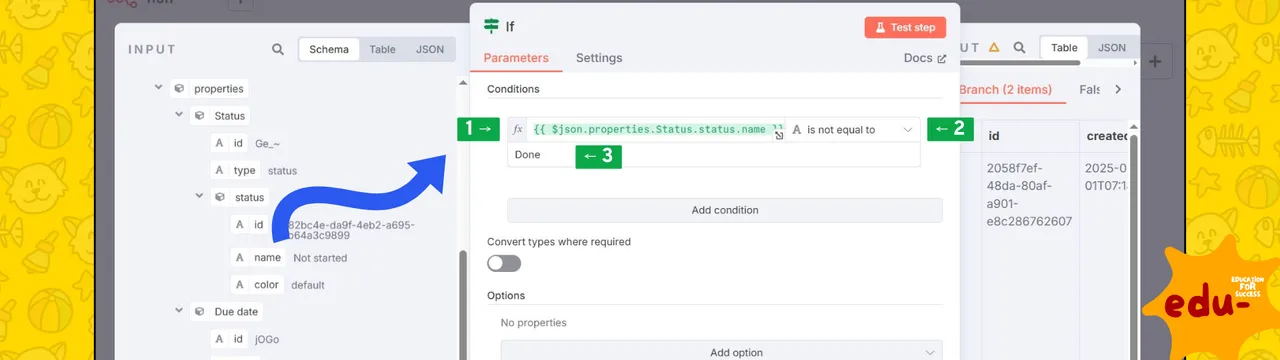Open the Settings tab

point(599,58)
